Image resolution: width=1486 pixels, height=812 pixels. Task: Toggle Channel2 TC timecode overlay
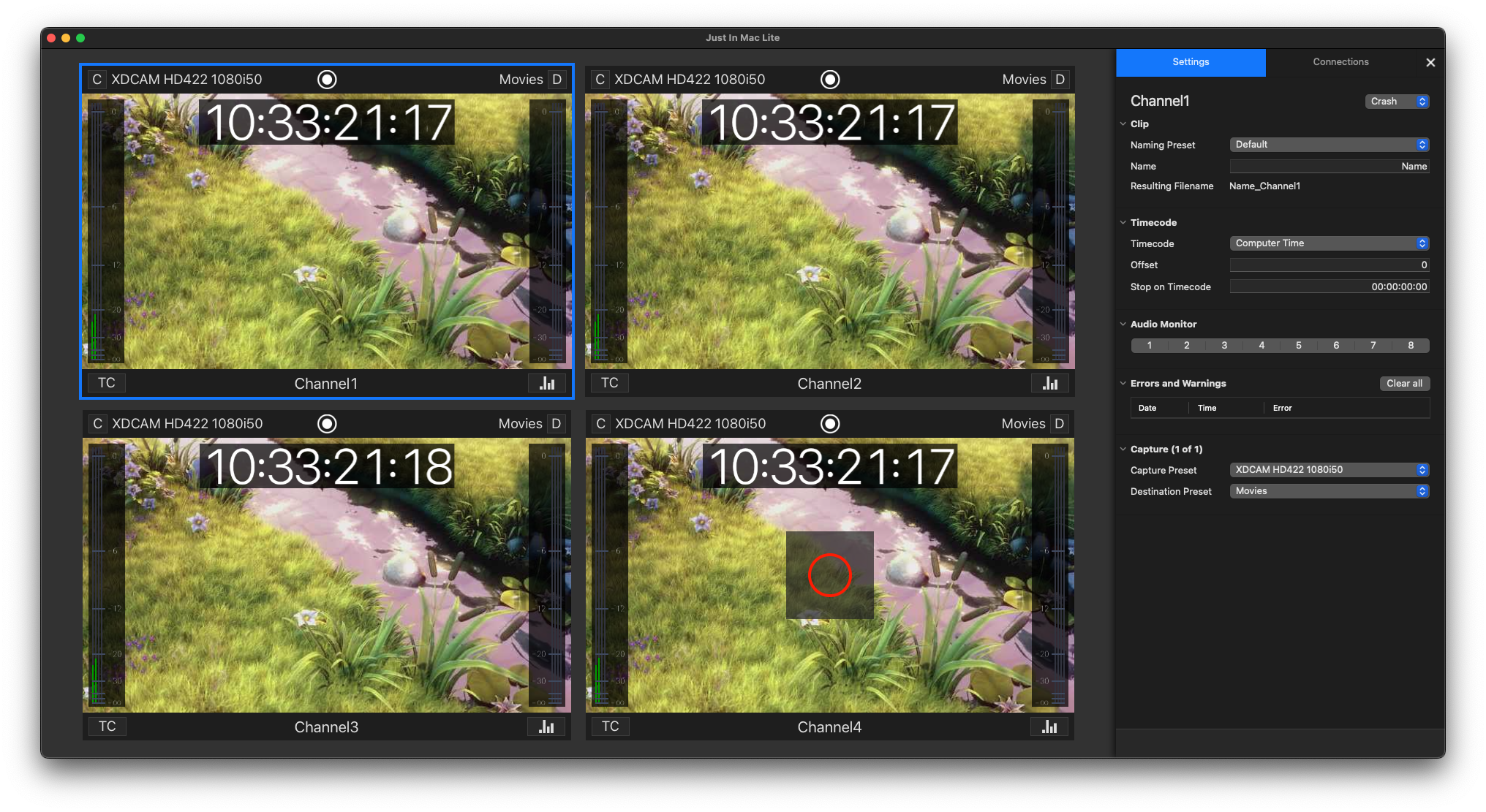[x=610, y=383]
